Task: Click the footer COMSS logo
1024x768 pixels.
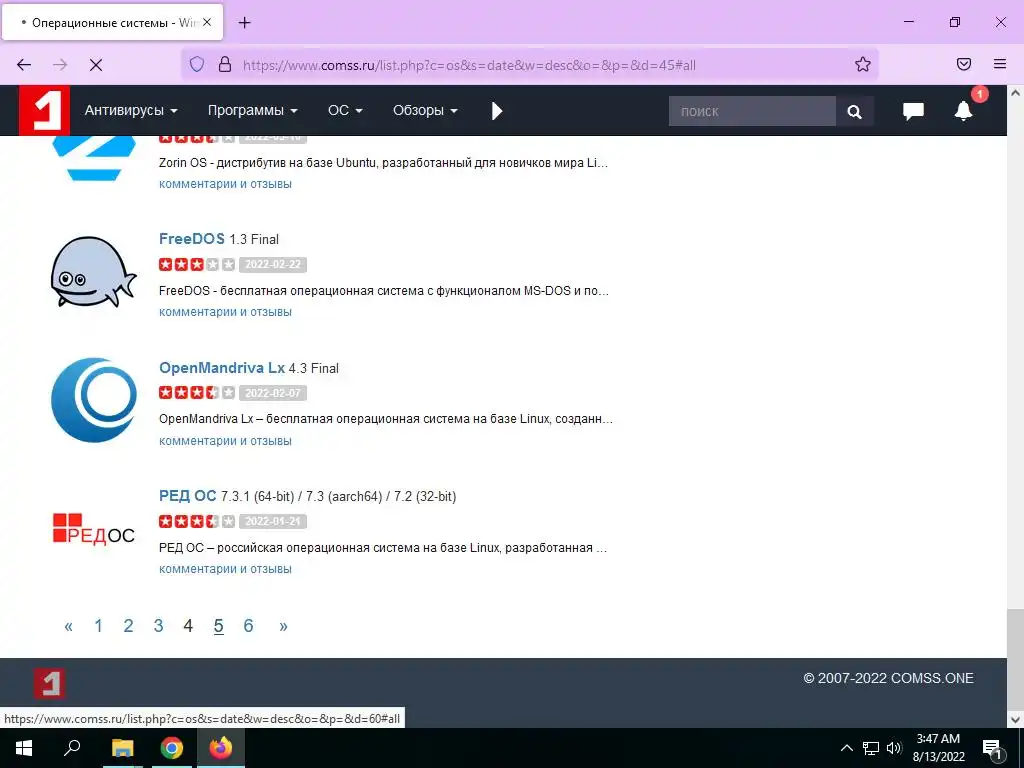Action: (x=50, y=683)
